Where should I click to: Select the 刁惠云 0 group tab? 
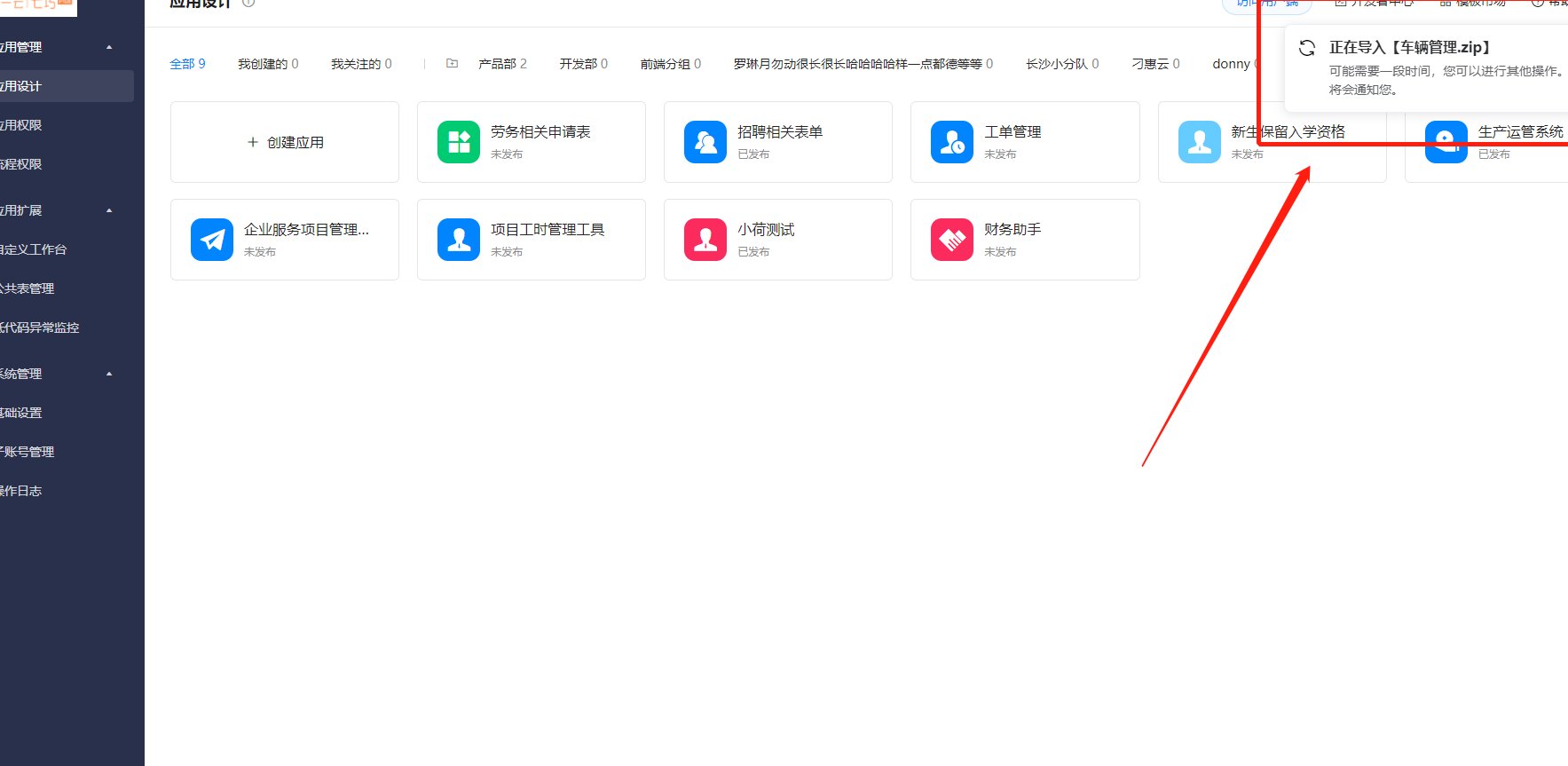(x=1155, y=64)
